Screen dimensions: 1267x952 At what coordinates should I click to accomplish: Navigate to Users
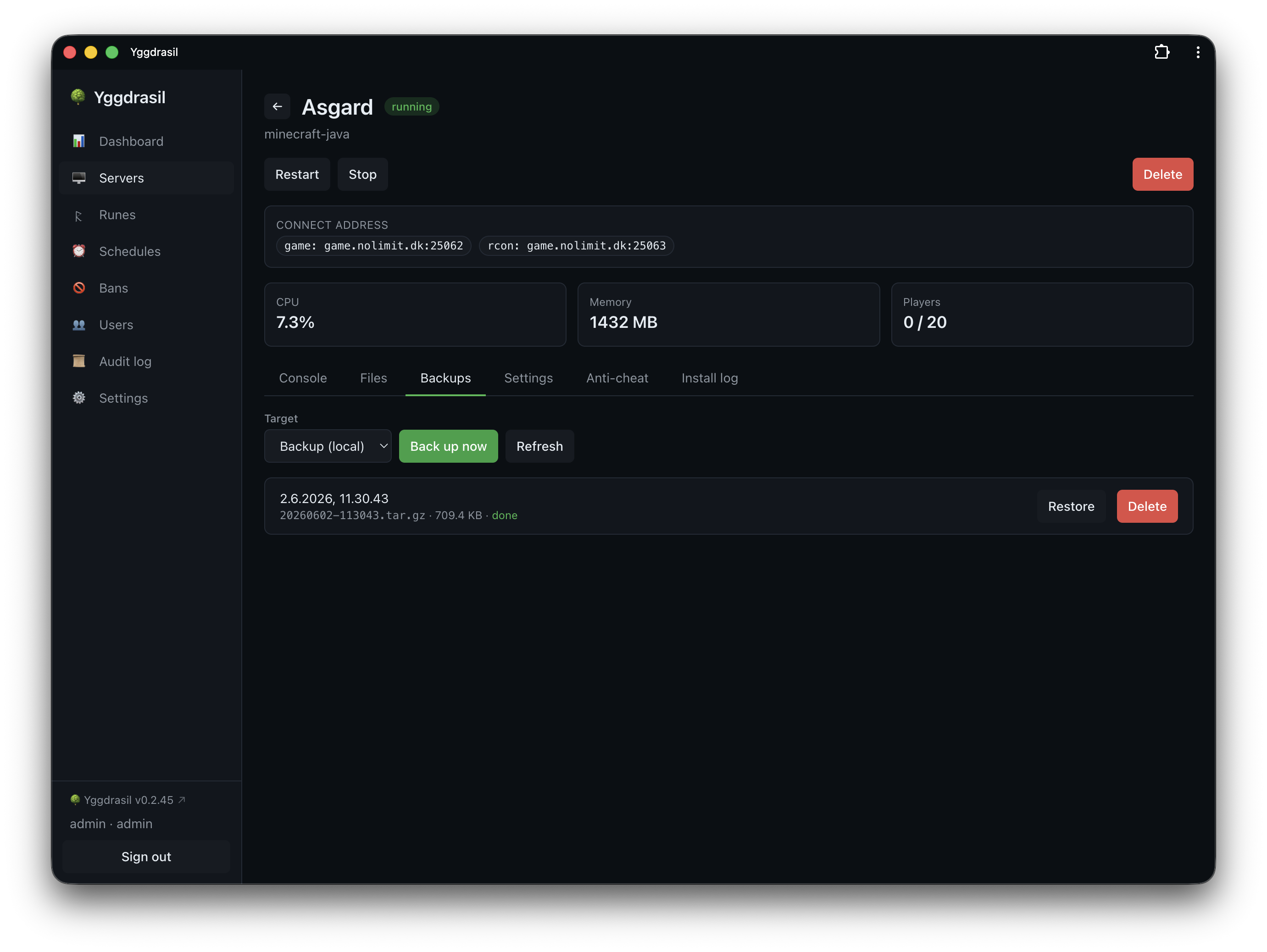point(146,325)
